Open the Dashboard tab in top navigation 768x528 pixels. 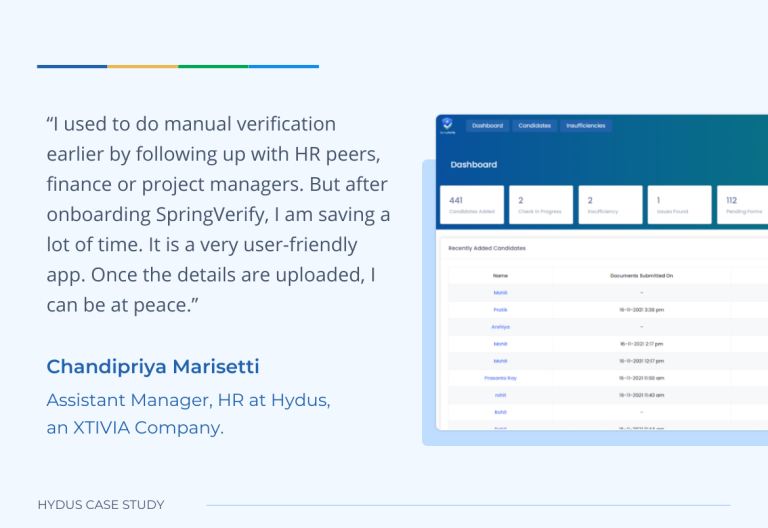487,126
